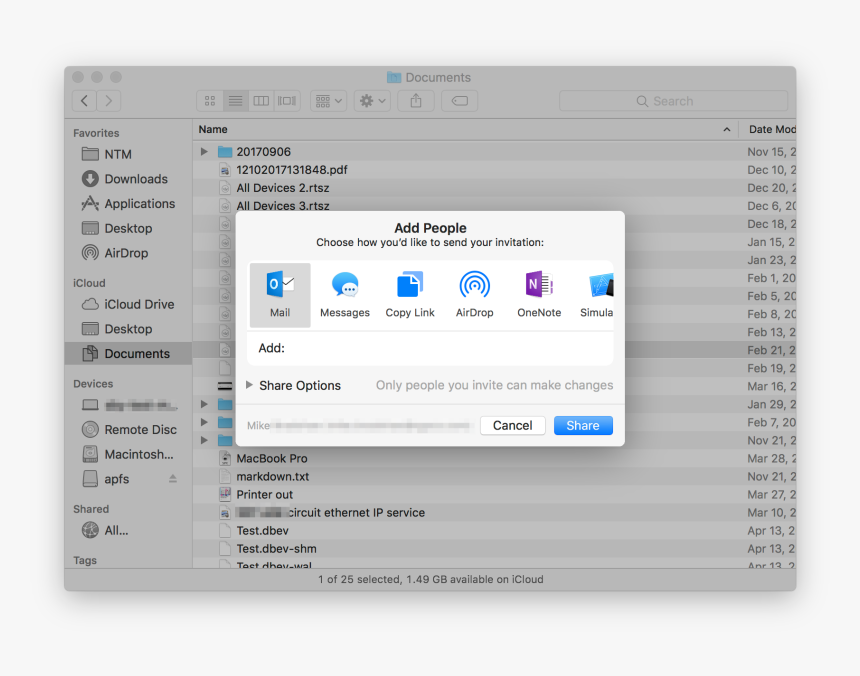Switch Finder to column view
Image resolution: width=860 pixels, height=676 pixels.
261,101
